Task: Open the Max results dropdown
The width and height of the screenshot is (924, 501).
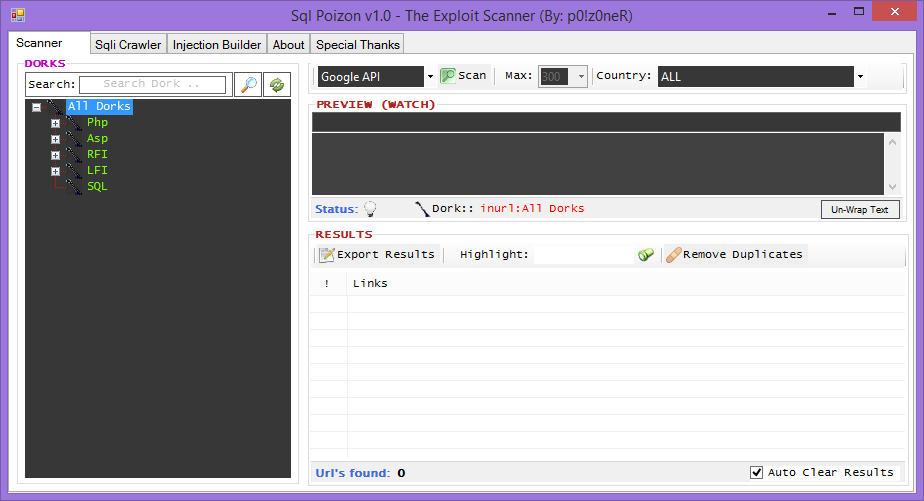Action: (x=581, y=77)
